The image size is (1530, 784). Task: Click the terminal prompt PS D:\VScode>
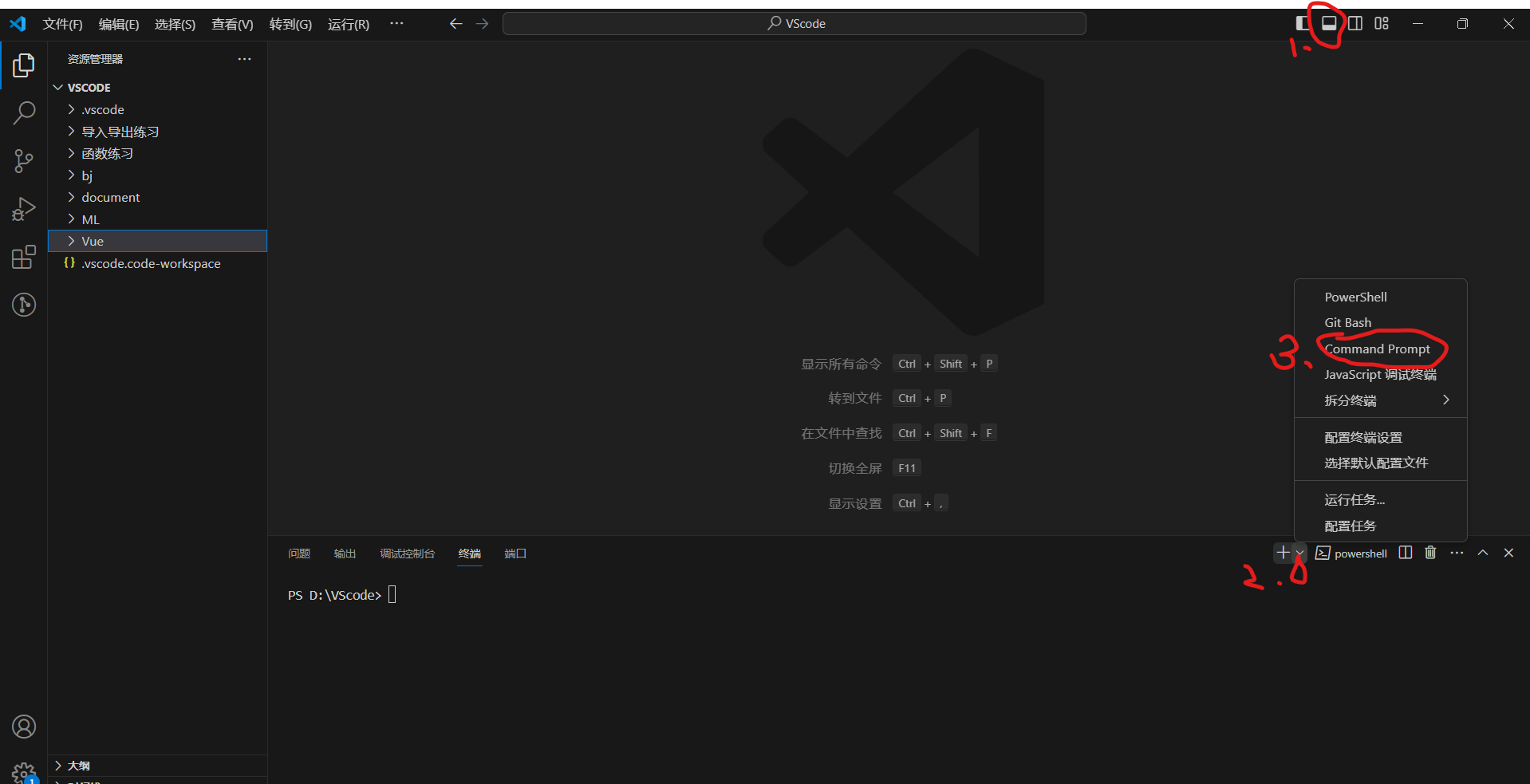[x=334, y=595]
